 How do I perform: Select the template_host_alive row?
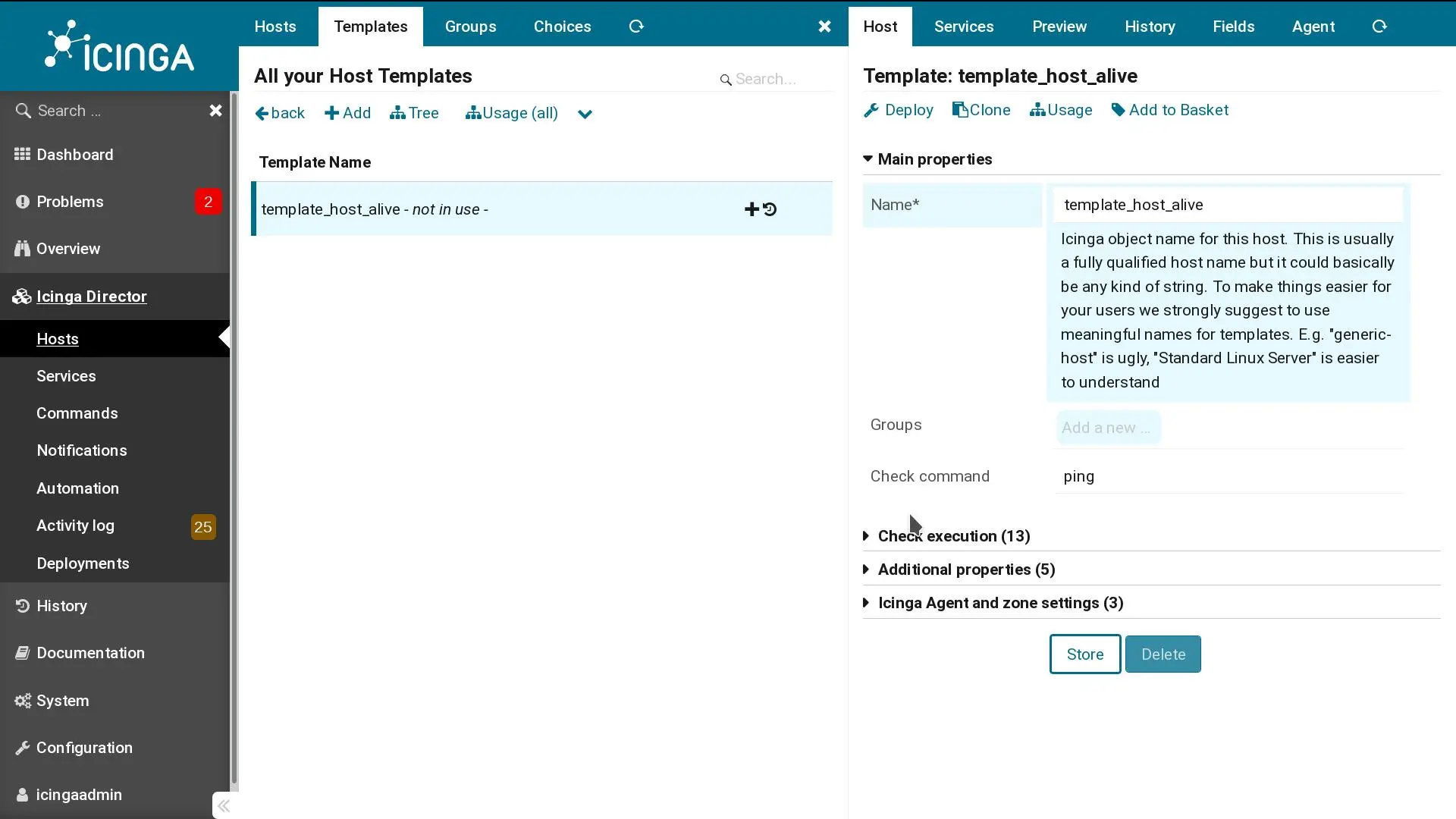pos(541,209)
